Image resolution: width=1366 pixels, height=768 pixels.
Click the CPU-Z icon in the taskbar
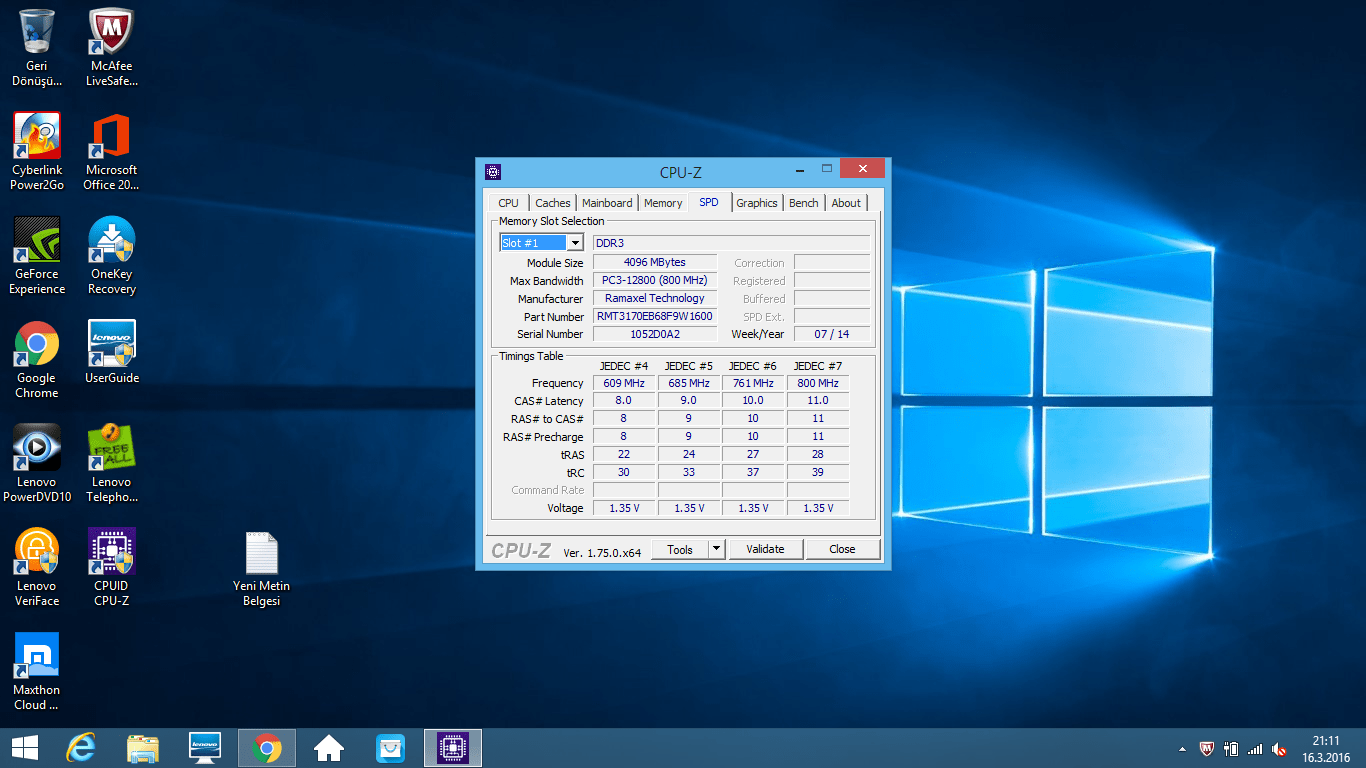coord(453,748)
